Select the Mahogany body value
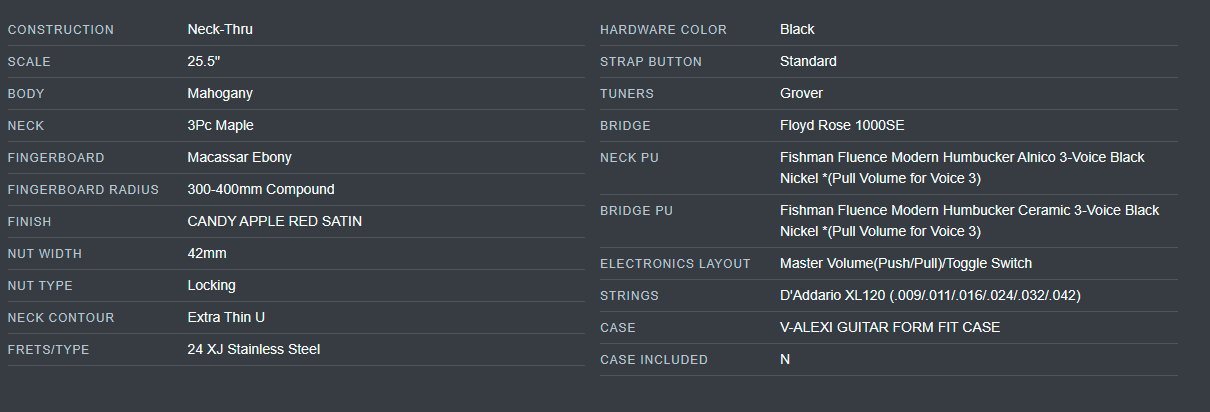 [x=220, y=93]
